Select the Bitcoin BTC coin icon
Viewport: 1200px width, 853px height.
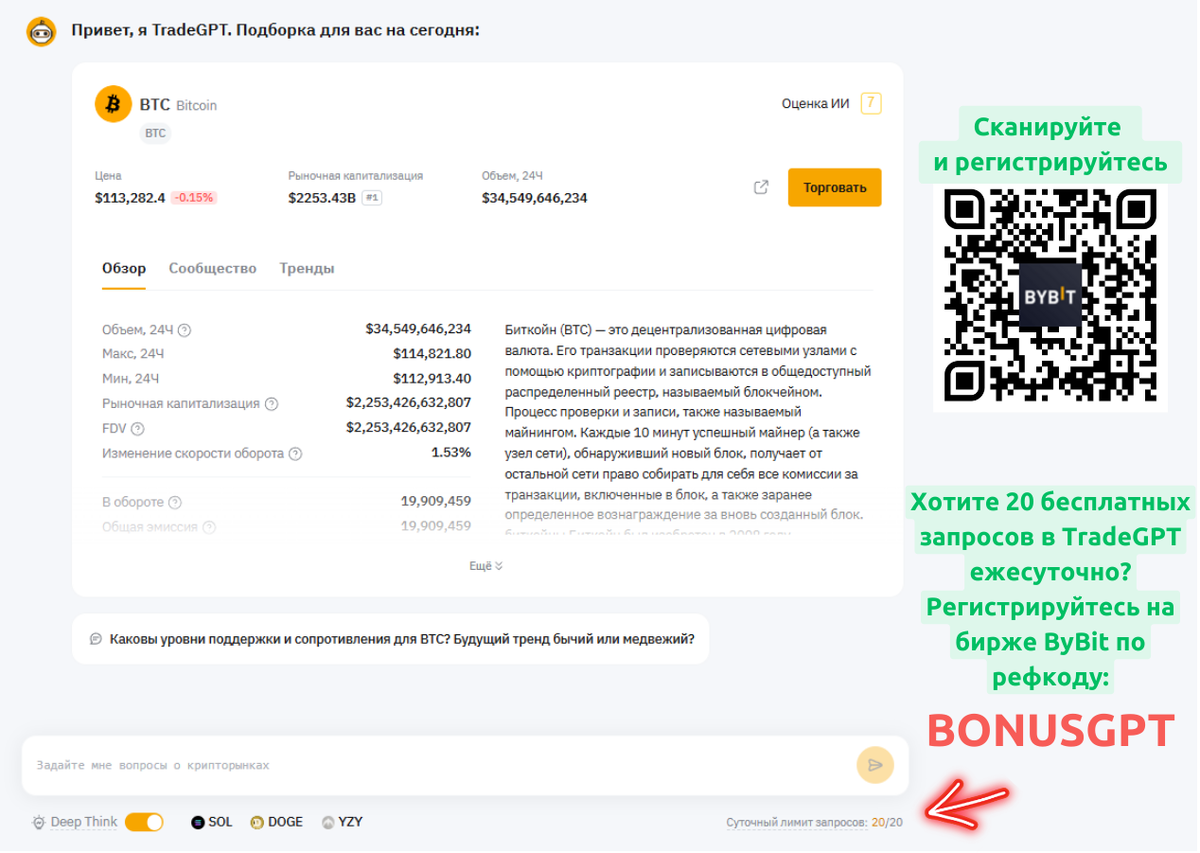pos(115,104)
